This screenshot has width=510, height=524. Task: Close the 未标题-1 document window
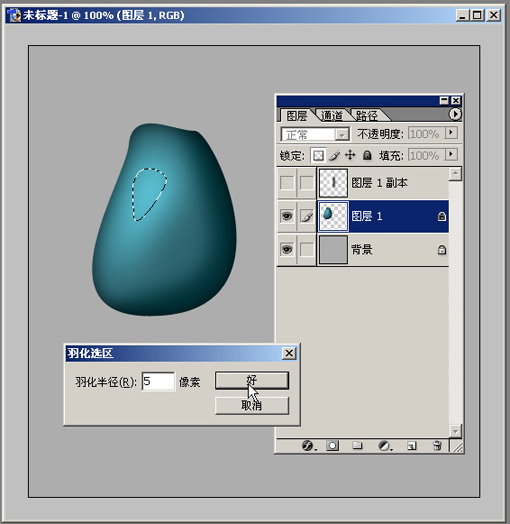(494, 15)
